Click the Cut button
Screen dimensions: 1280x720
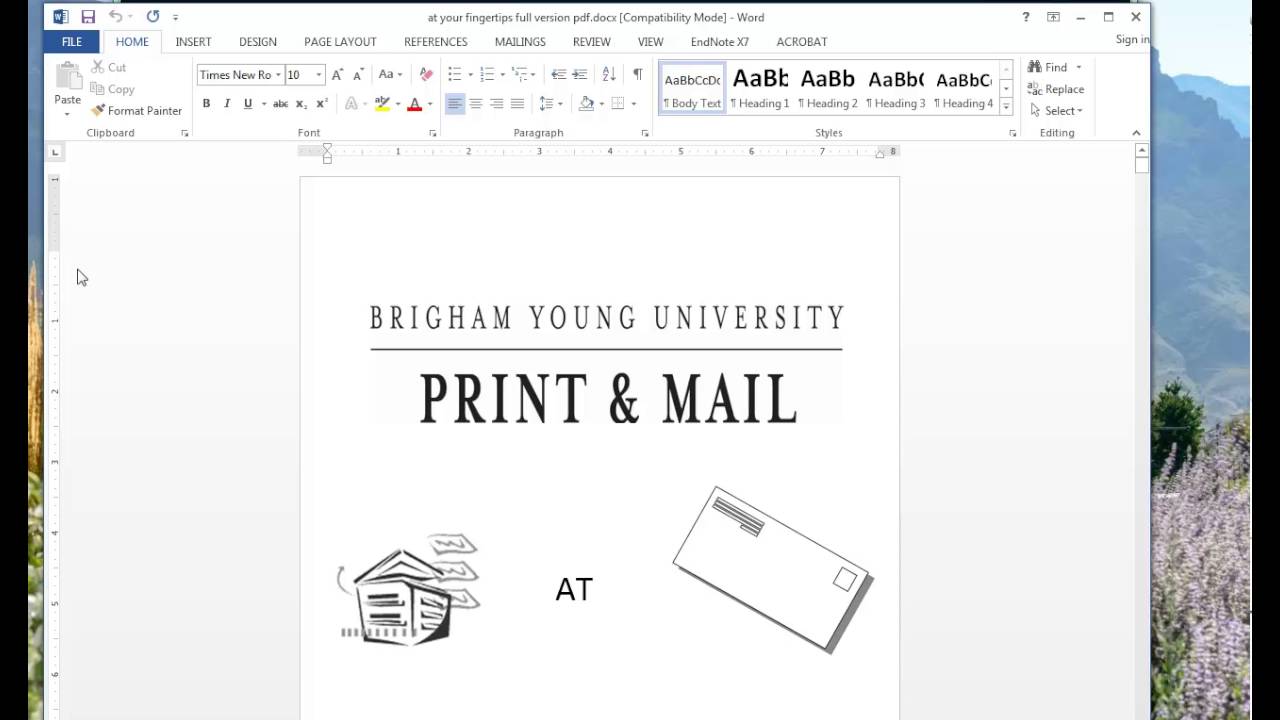pos(108,67)
